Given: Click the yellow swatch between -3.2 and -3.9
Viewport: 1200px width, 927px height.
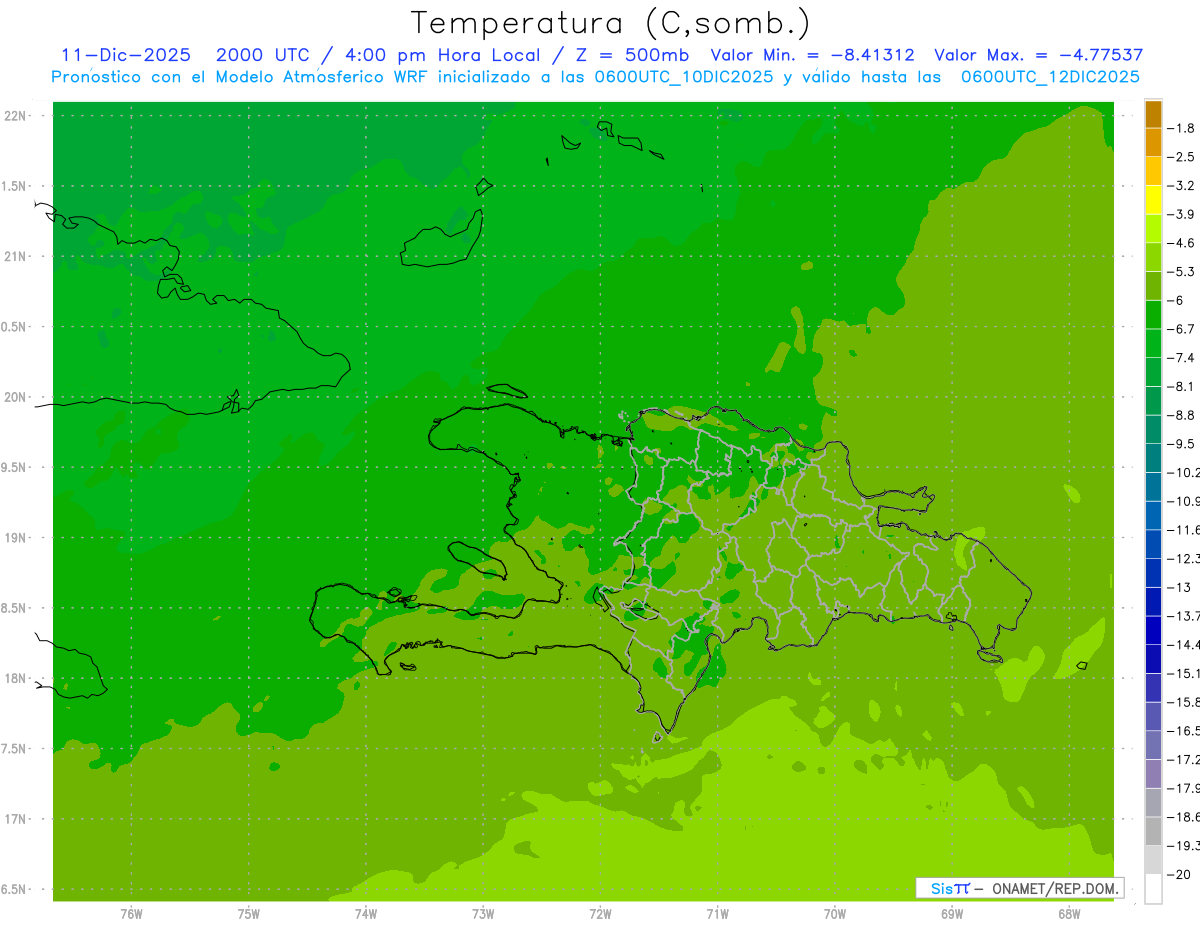Looking at the screenshot, I should 1153,200.
